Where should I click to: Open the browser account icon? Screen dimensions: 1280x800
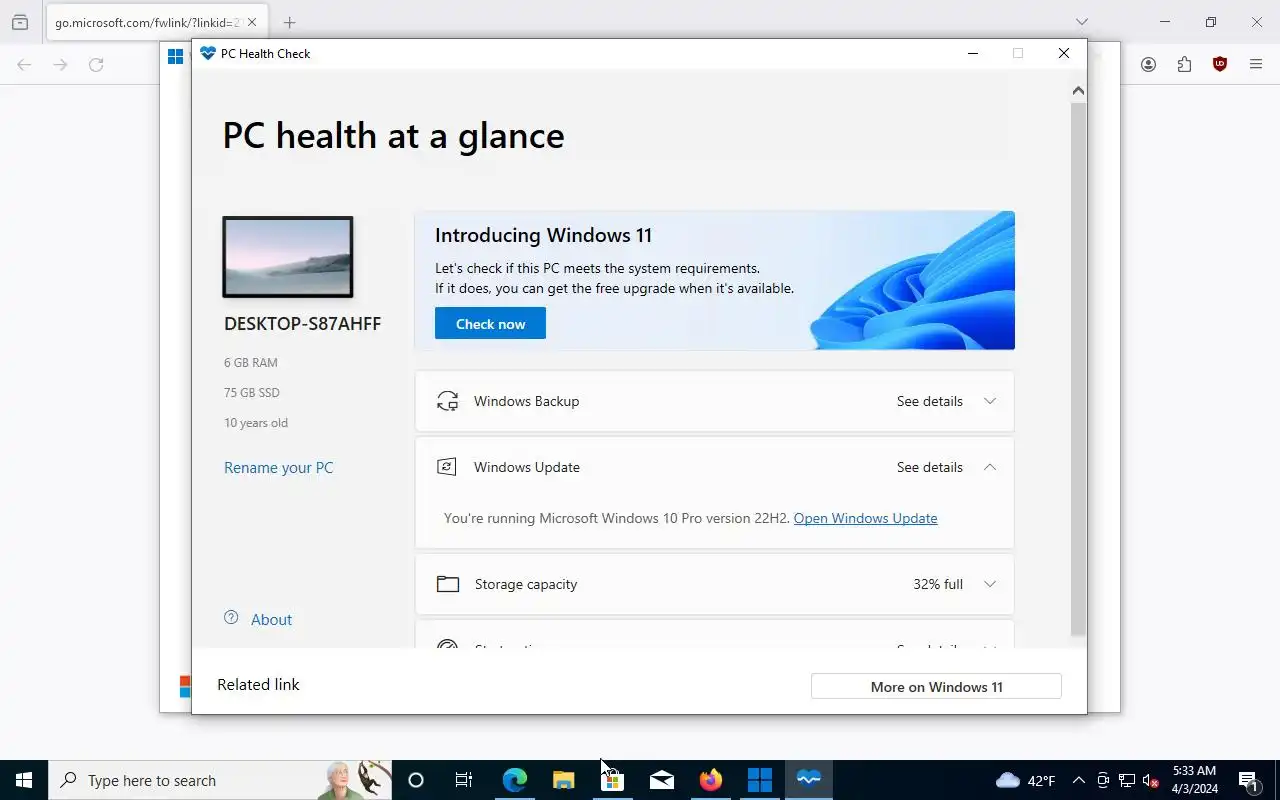(1148, 64)
